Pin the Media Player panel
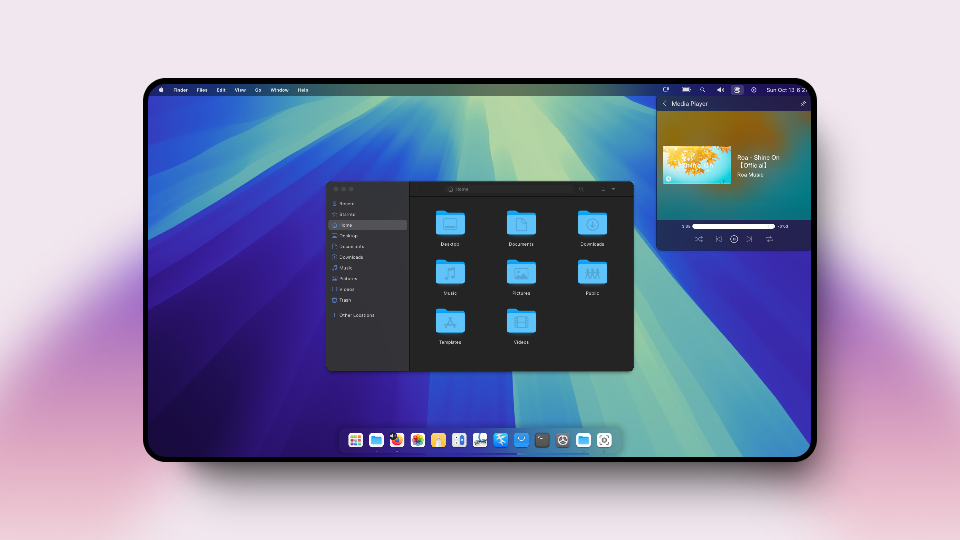The image size is (960, 540). (803, 103)
